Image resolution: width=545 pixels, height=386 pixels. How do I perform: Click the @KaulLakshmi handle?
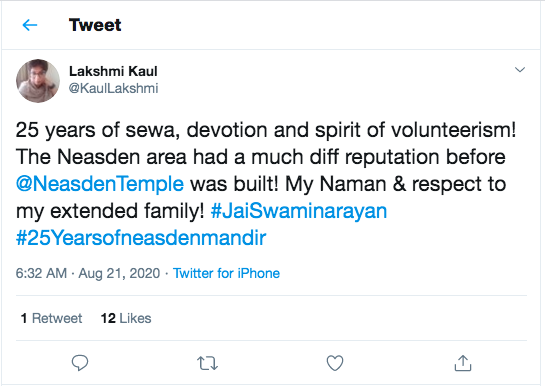pos(113,88)
